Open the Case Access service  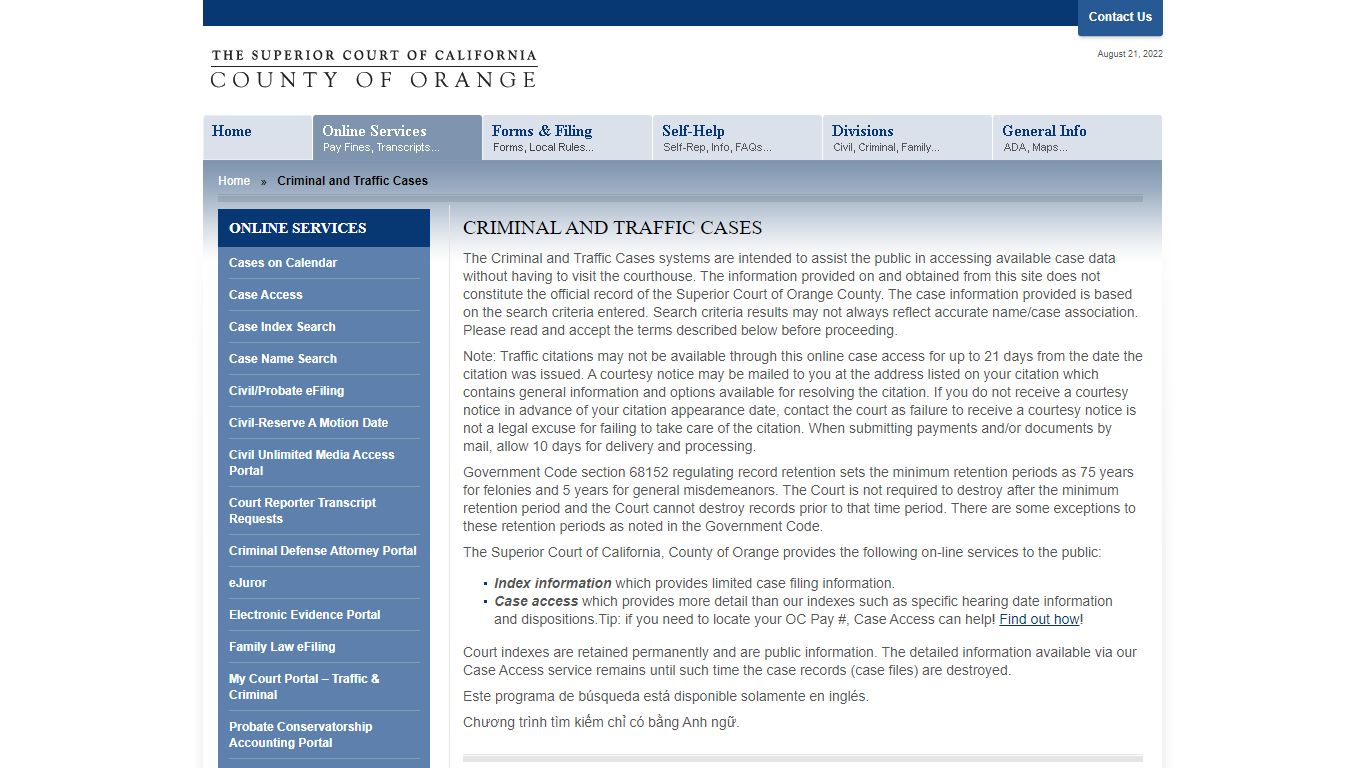(265, 294)
